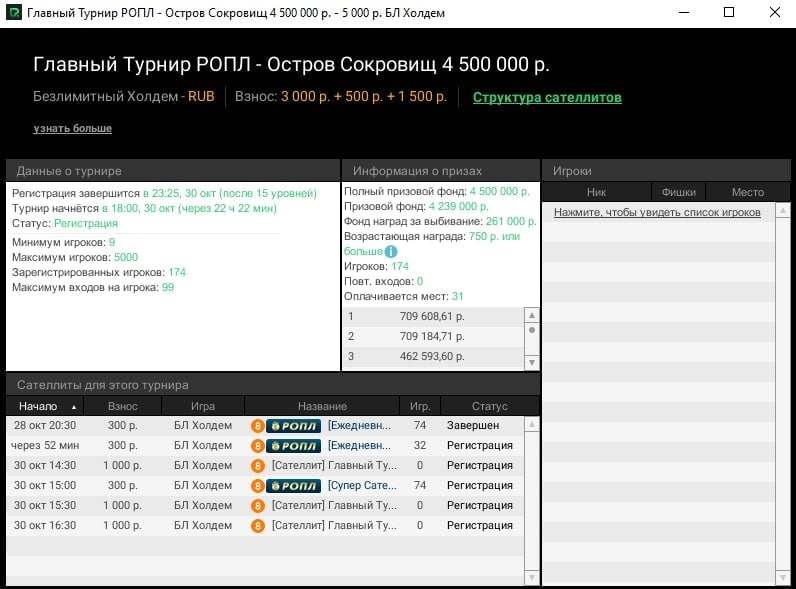Open the 'Структура сателлитов' link
The width and height of the screenshot is (796, 589).
(547, 97)
